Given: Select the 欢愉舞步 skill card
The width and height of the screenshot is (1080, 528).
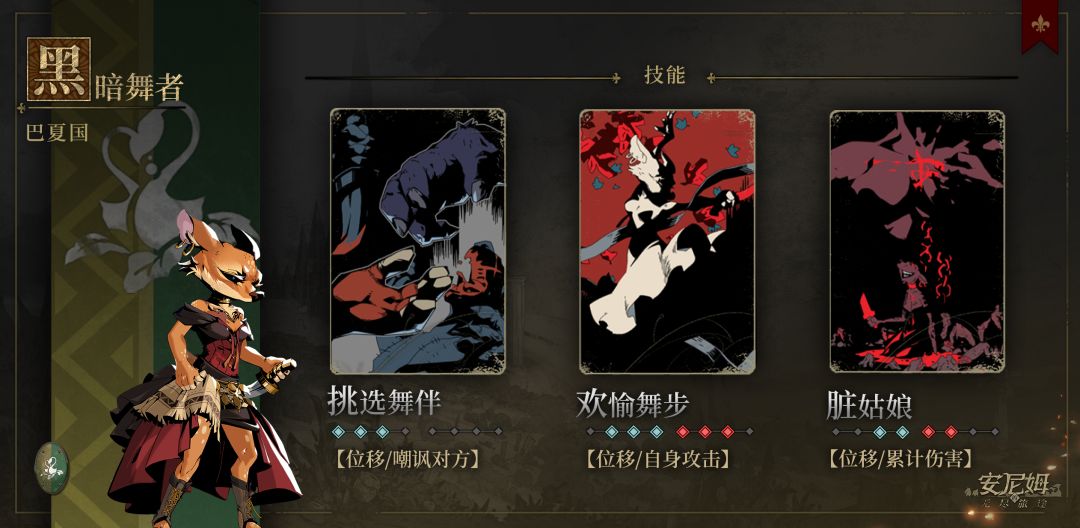Looking at the screenshot, I should [667, 241].
